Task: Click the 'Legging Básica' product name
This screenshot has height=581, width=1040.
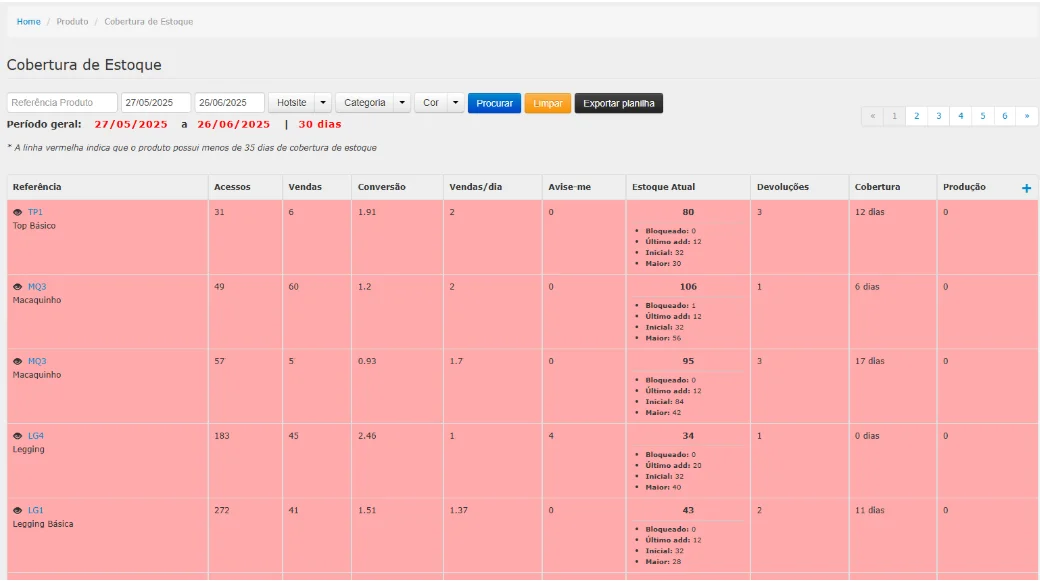Action: [x=43, y=524]
